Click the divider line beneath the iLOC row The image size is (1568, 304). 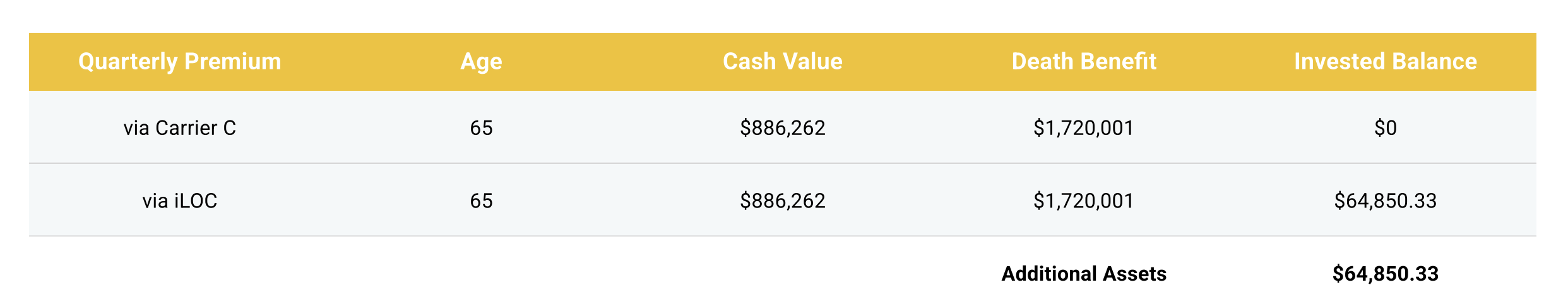(x=631, y=237)
